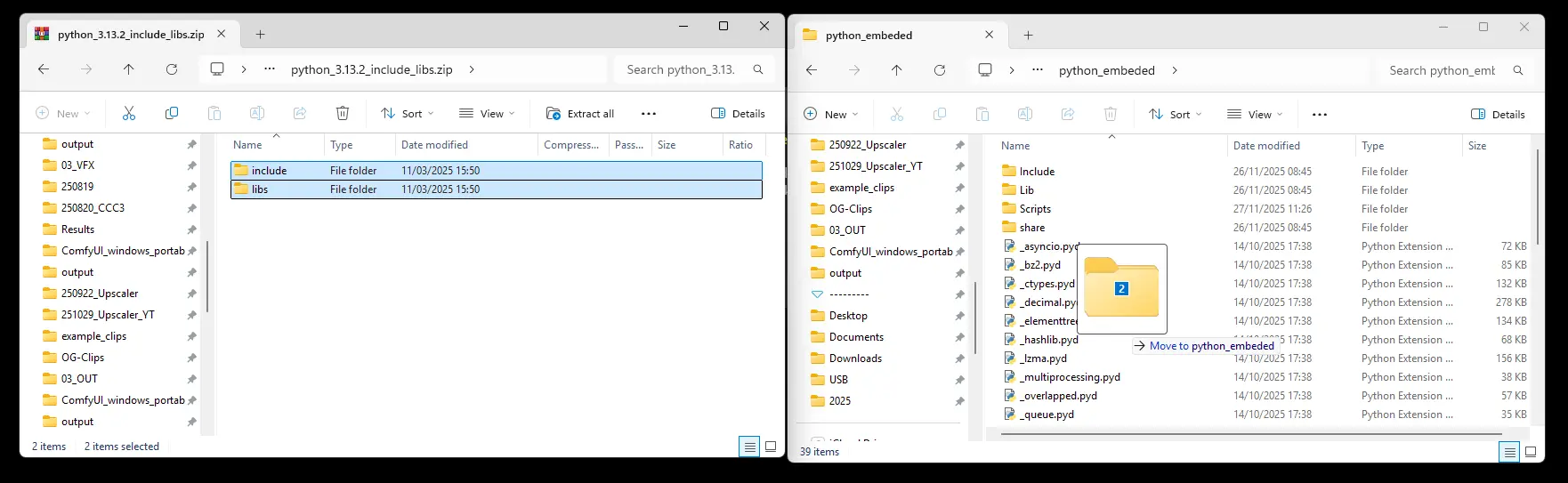Add new tab in python_embeded window
Image resolution: width=1568 pixels, height=483 pixels.
click(1028, 36)
